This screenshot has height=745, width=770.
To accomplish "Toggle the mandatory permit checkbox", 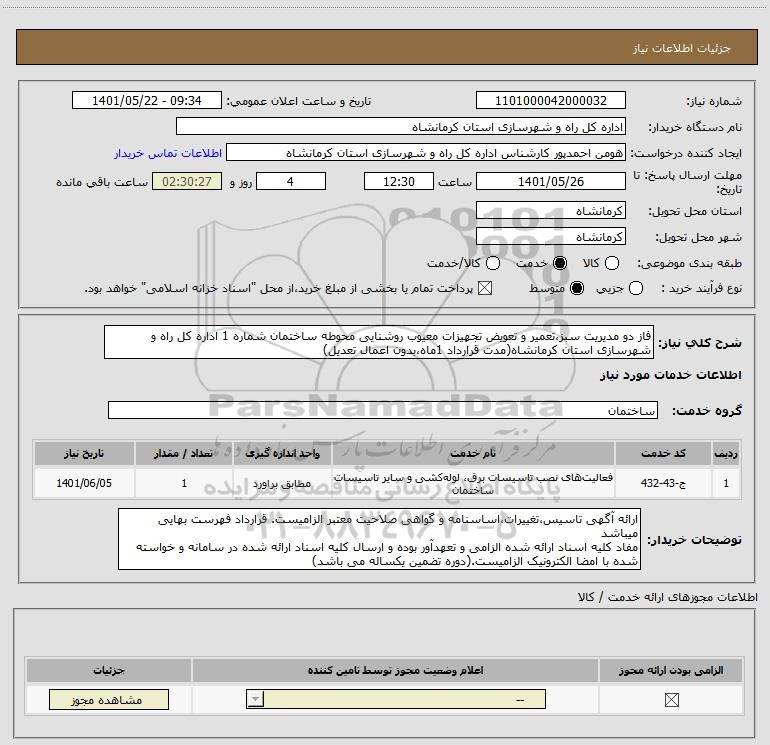I will tap(671, 700).
